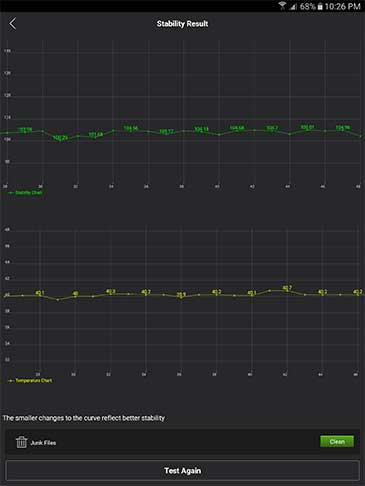Select the Temperature Chart legend entry
Viewport: 365px width, 486px height.
coord(30,380)
